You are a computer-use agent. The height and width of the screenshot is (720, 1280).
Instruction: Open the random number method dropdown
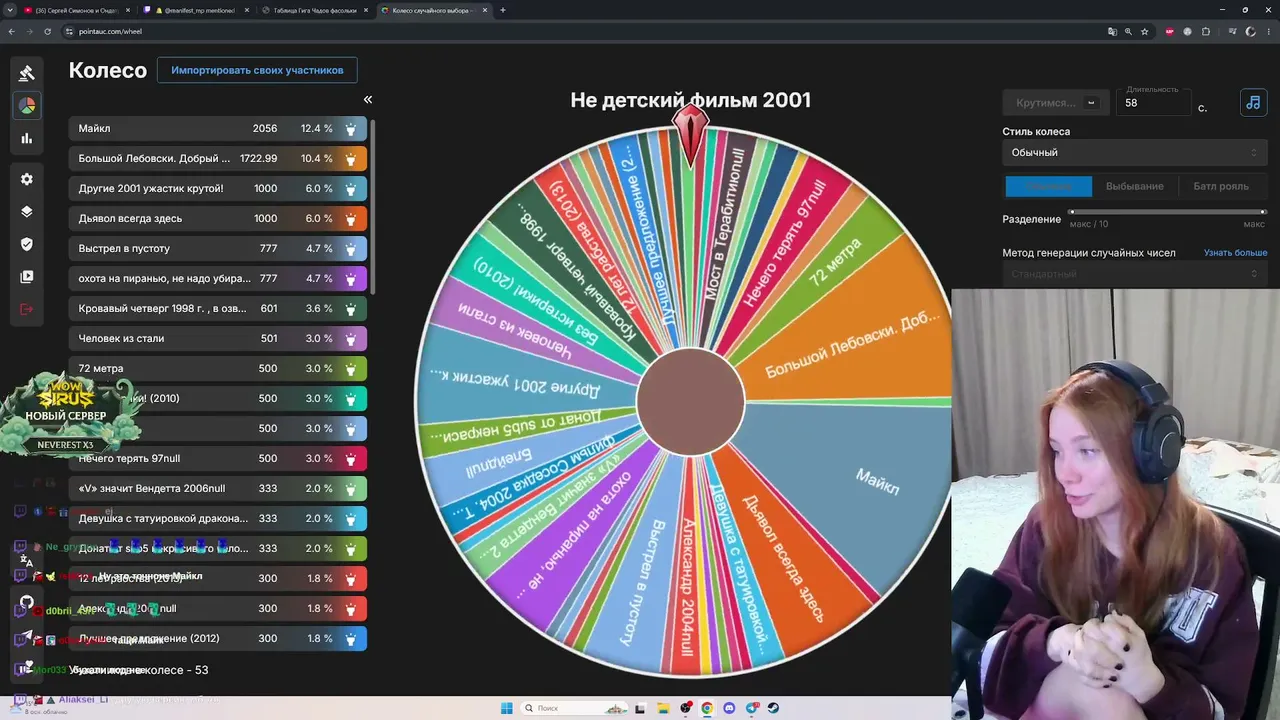click(1135, 274)
